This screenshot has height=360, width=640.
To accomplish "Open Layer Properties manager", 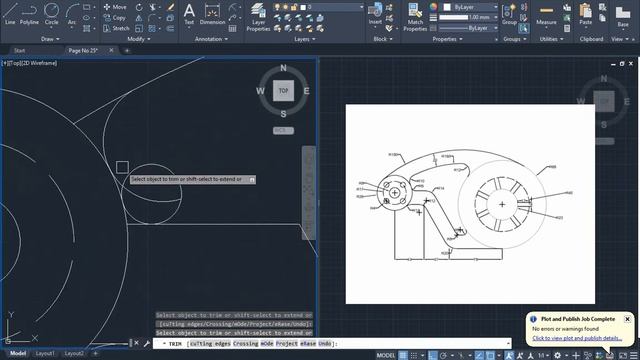I will pyautogui.click(x=258, y=17).
